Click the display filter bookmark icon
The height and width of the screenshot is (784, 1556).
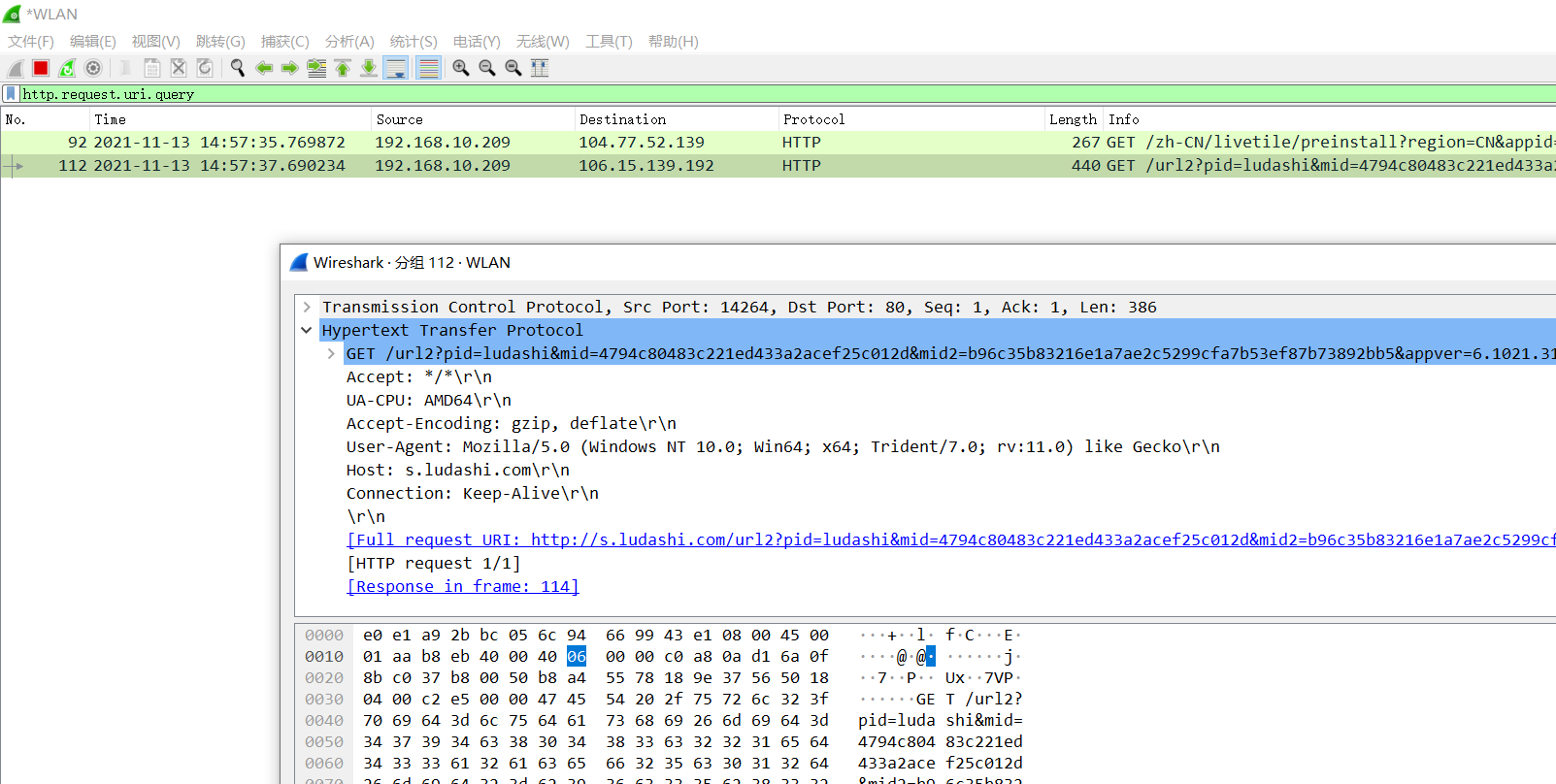pyautogui.click(x=11, y=94)
